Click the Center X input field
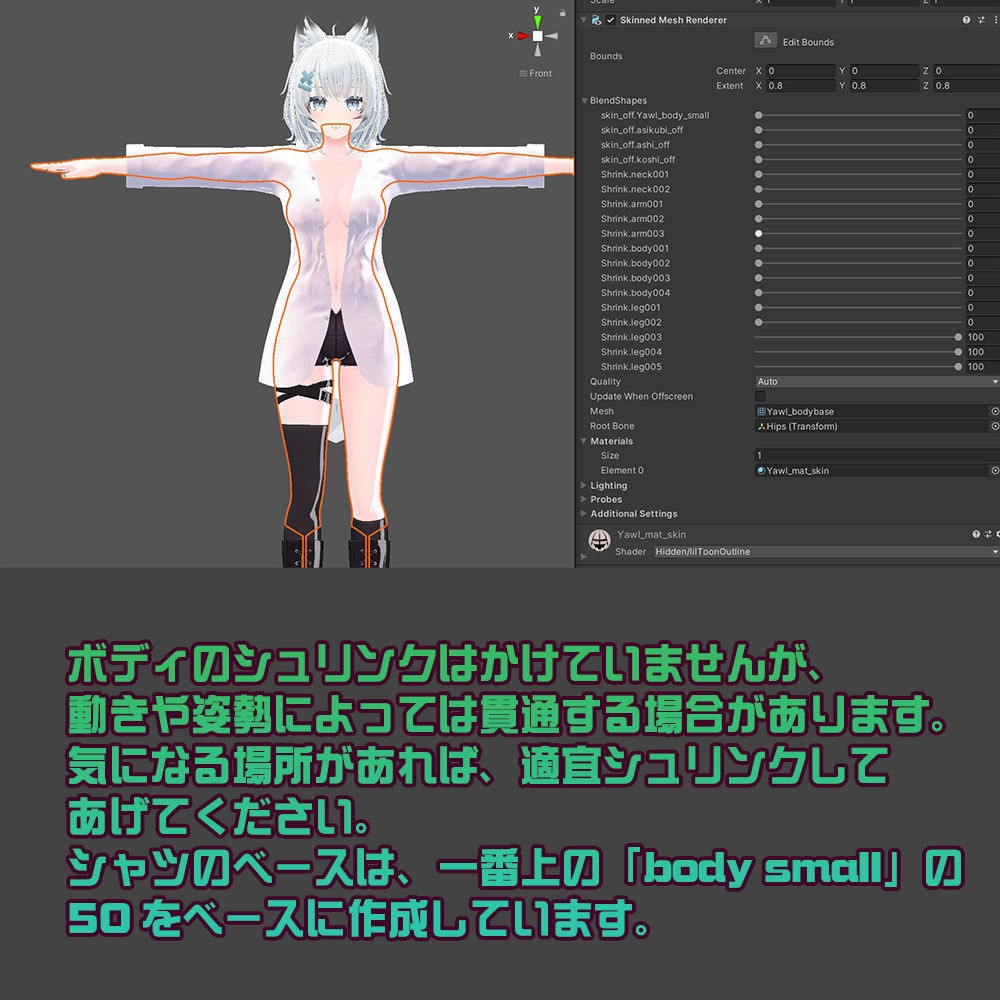This screenshot has height=1000, width=1000. pos(800,71)
